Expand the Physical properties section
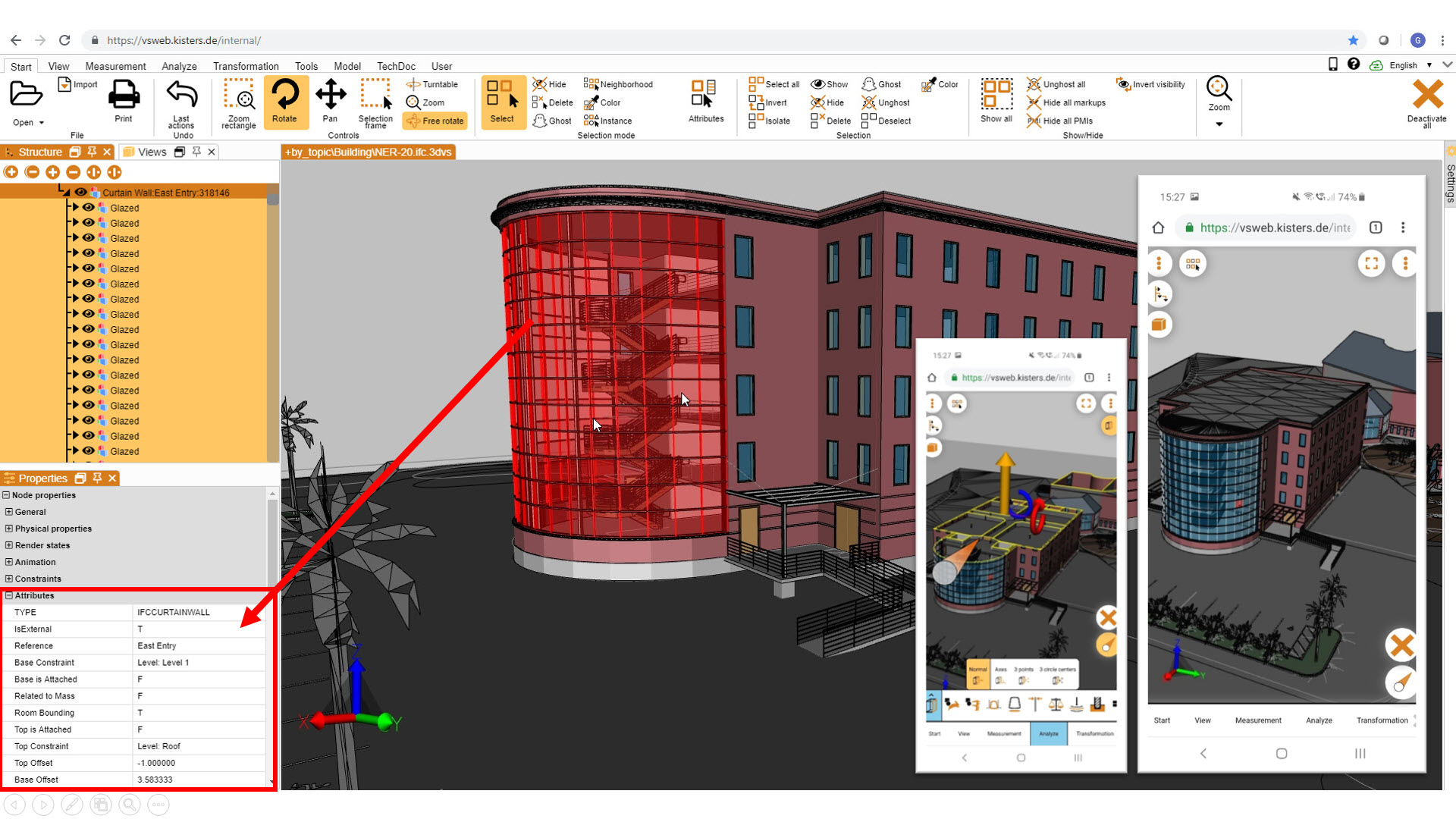1456x819 pixels. [x=9, y=529]
